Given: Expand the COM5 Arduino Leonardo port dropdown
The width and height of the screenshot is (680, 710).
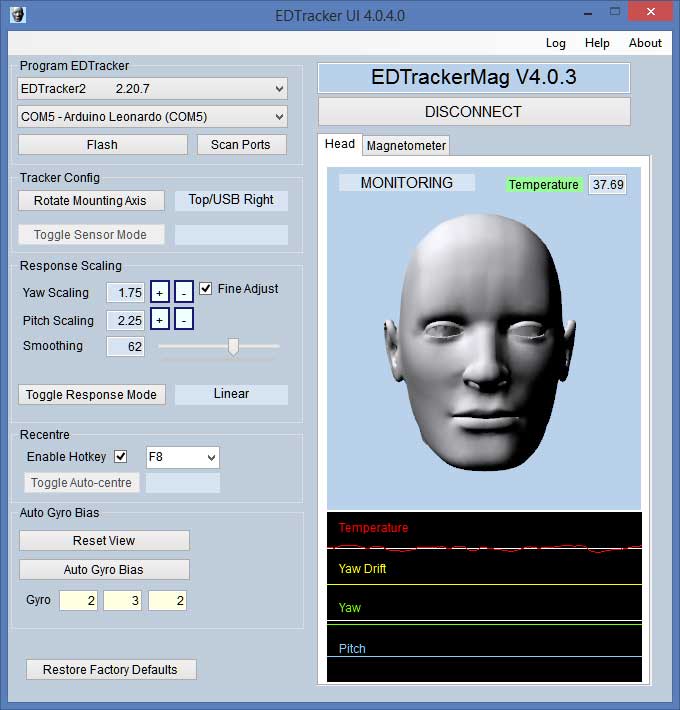Looking at the screenshot, I should (x=152, y=117).
